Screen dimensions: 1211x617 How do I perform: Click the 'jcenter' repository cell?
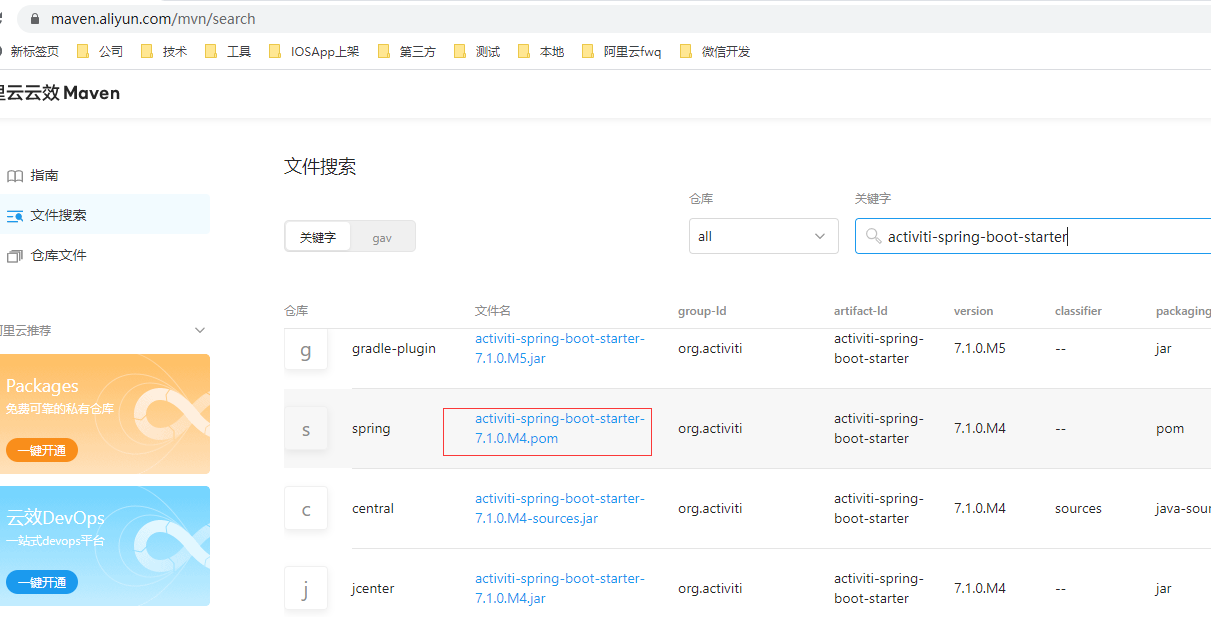pos(373,589)
